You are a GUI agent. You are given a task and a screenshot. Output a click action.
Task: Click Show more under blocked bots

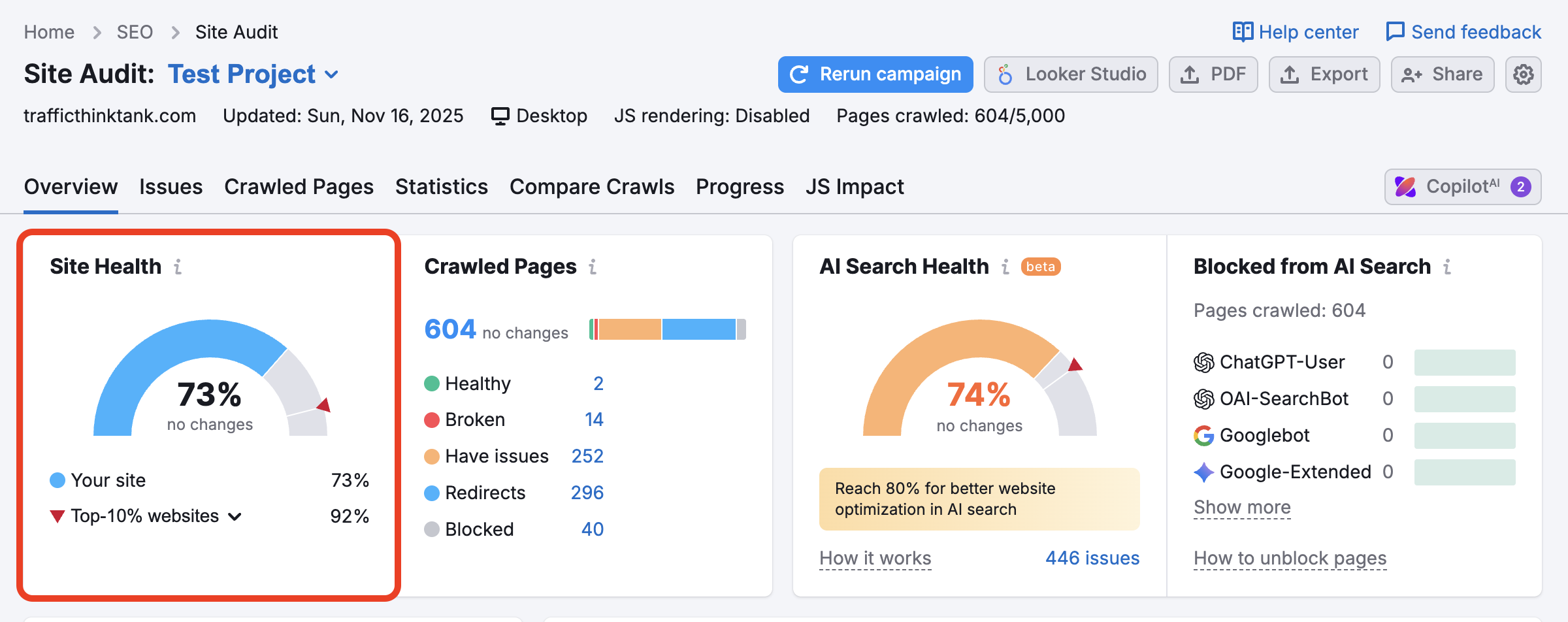point(1241,507)
